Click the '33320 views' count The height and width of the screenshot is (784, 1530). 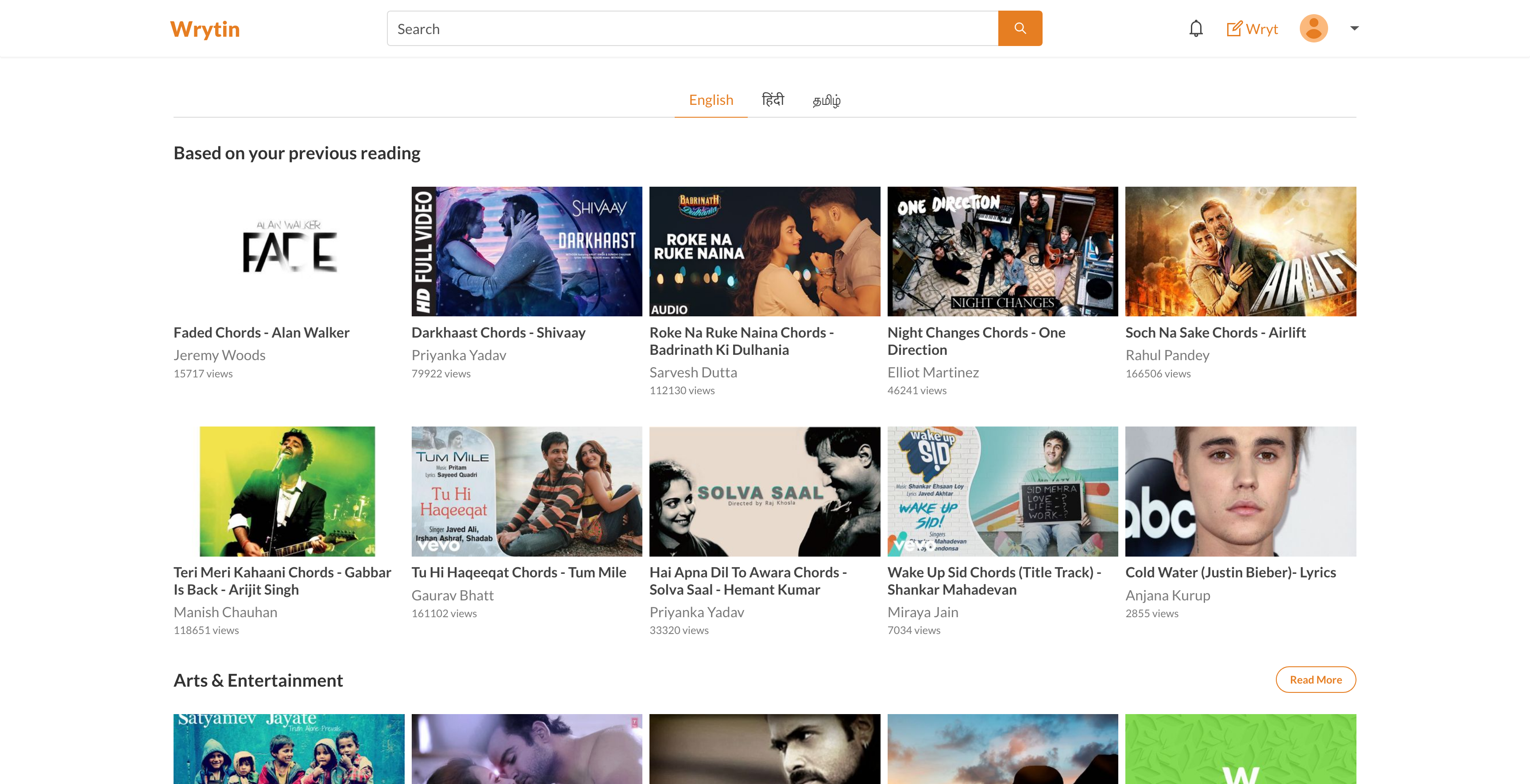[x=679, y=630]
